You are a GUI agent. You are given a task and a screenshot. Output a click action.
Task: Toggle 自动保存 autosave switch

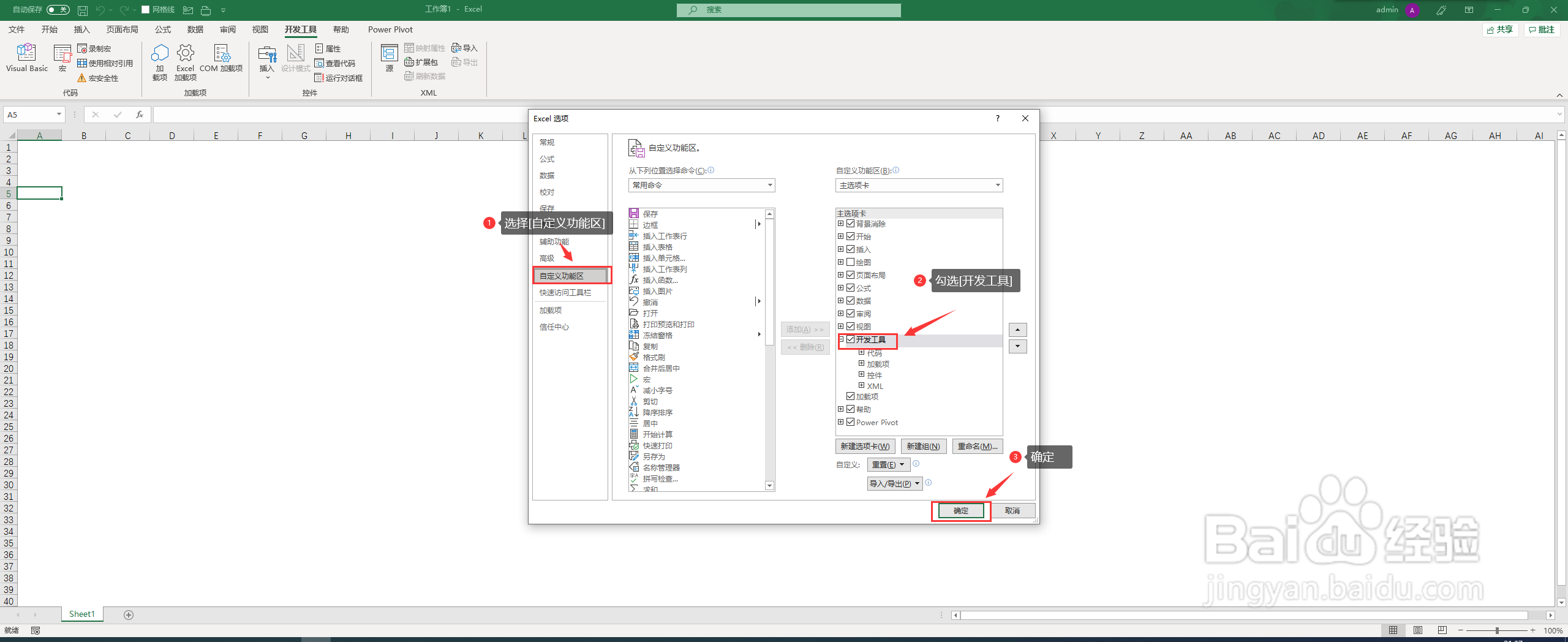58,10
